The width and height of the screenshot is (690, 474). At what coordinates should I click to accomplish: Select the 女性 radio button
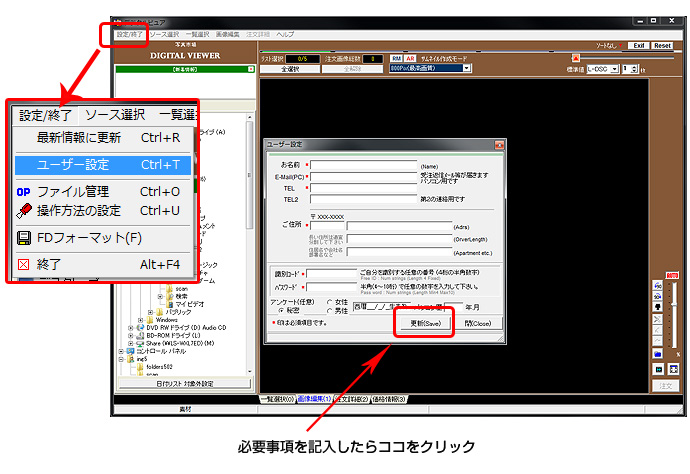[x=326, y=301]
